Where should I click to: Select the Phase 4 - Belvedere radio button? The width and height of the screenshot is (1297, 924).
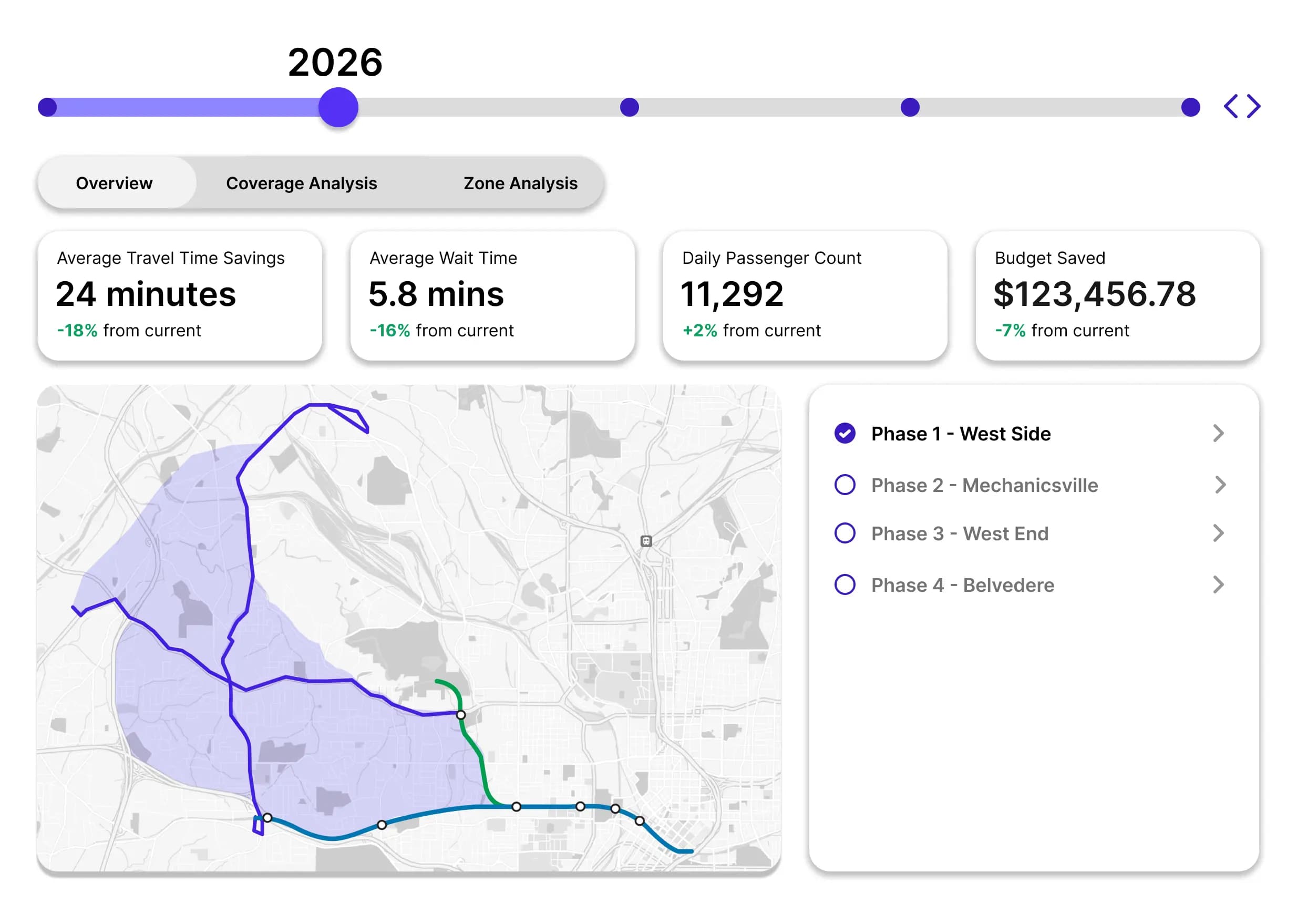pos(846,584)
